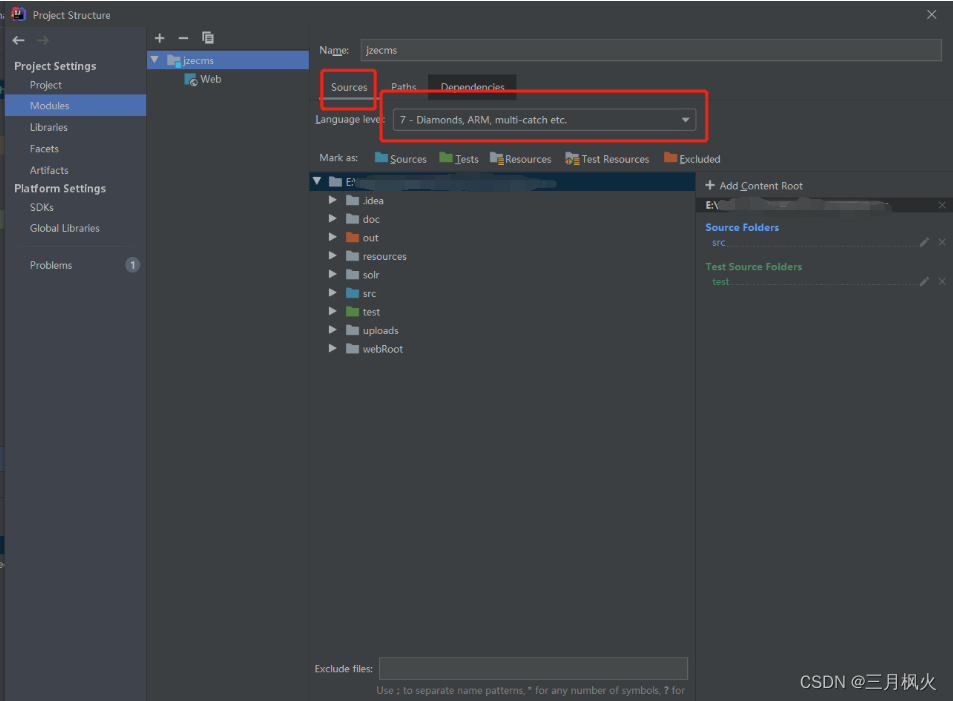Edit the src source folder properties
The height and width of the screenshot is (701, 953).
pos(924,242)
